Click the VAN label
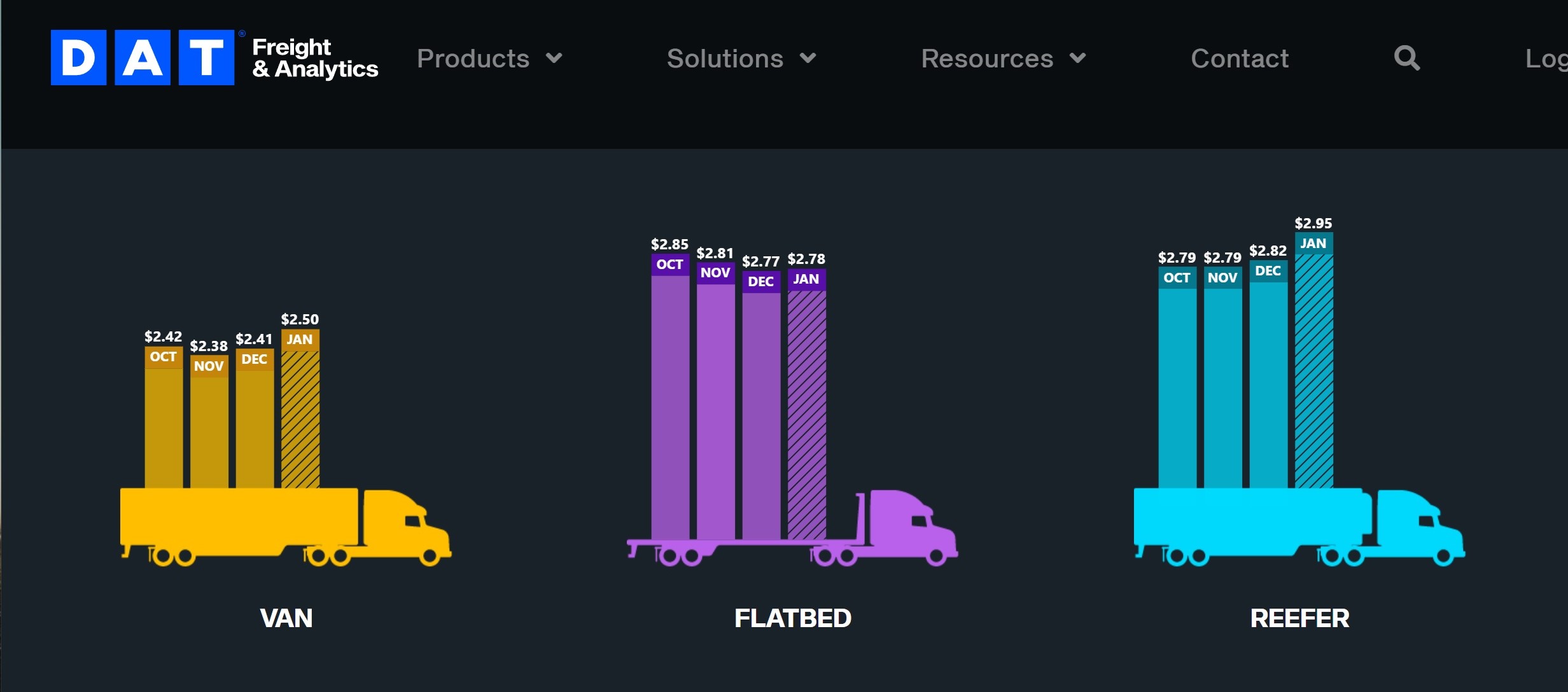The image size is (1568, 692). point(286,618)
